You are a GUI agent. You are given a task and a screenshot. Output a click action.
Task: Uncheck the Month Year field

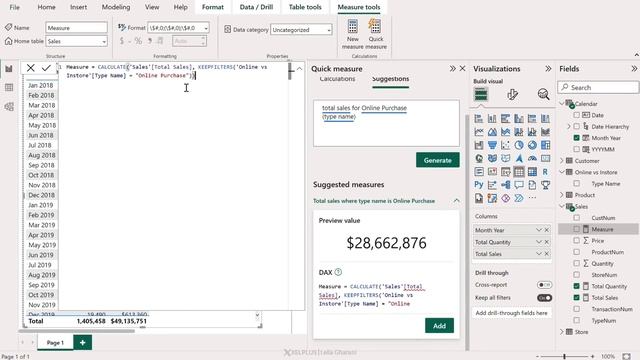click(x=576, y=138)
